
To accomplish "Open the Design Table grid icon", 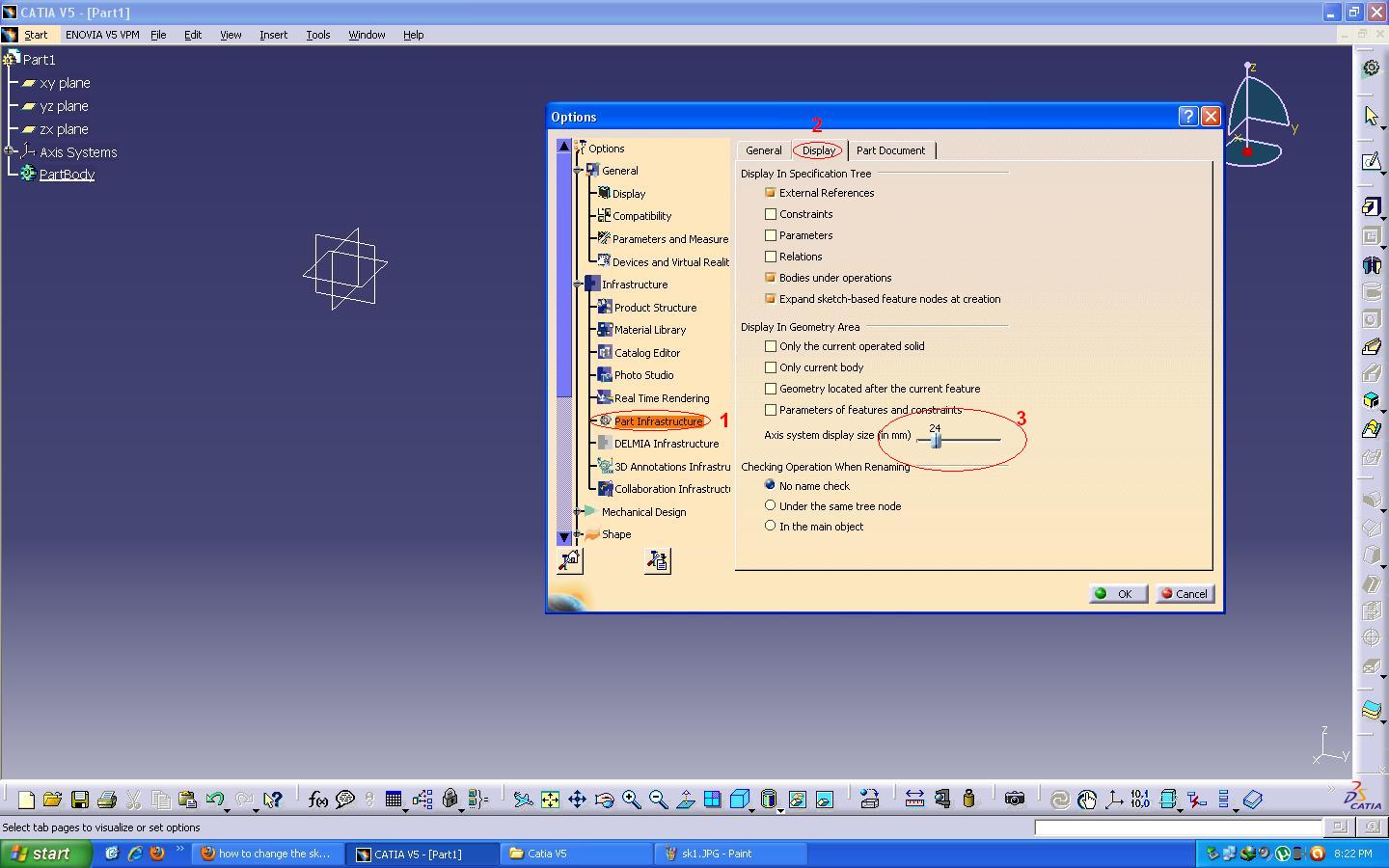I will click(393, 799).
